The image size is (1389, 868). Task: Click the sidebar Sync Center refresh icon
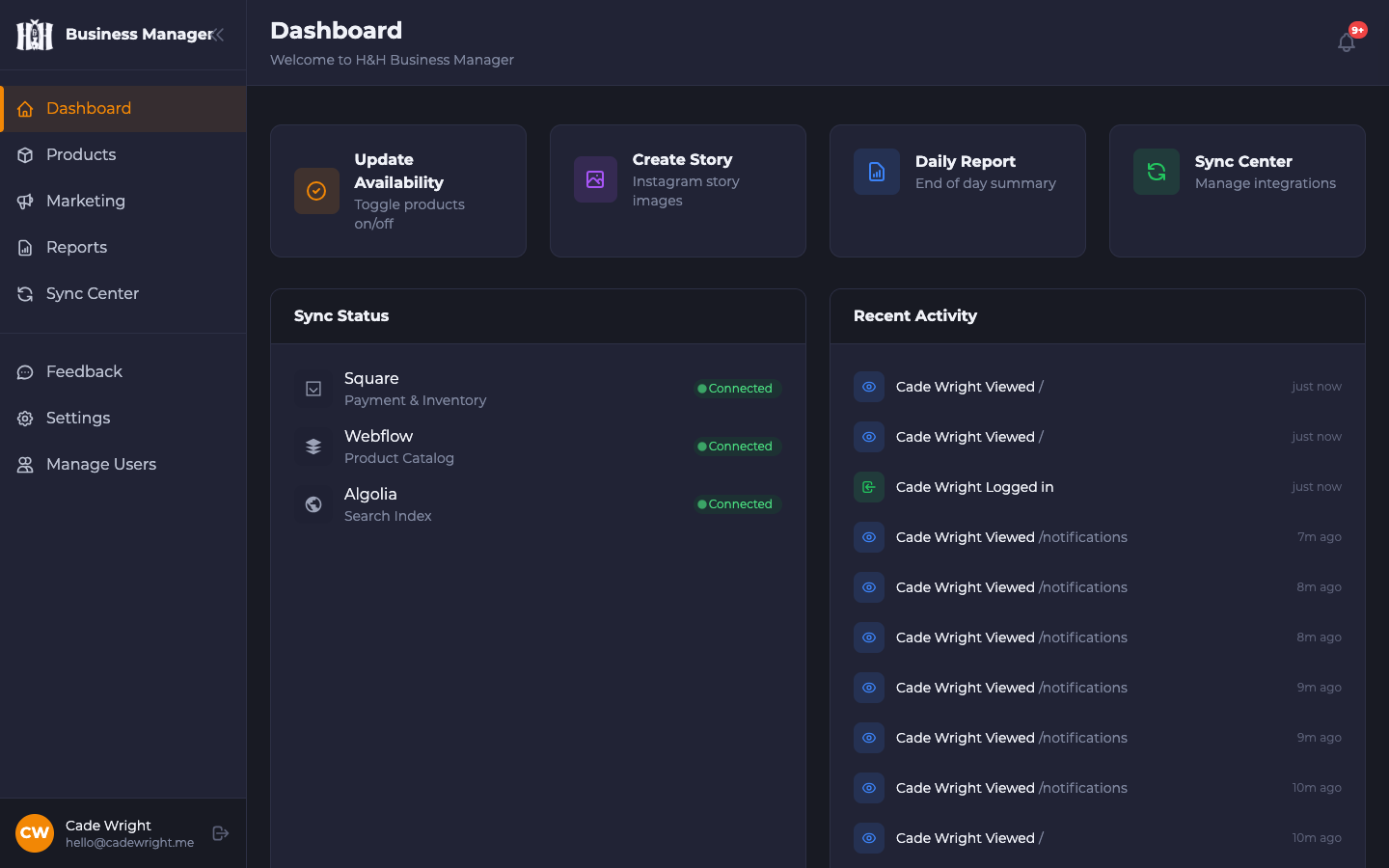click(25, 294)
